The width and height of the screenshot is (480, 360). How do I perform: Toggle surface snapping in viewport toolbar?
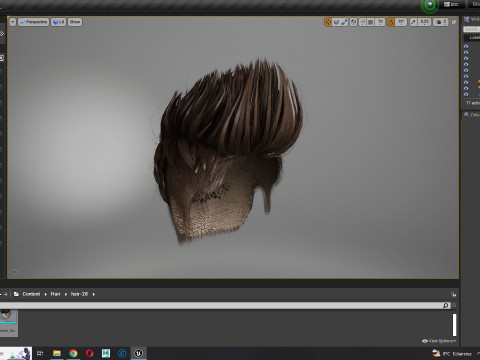click(362, 22)
